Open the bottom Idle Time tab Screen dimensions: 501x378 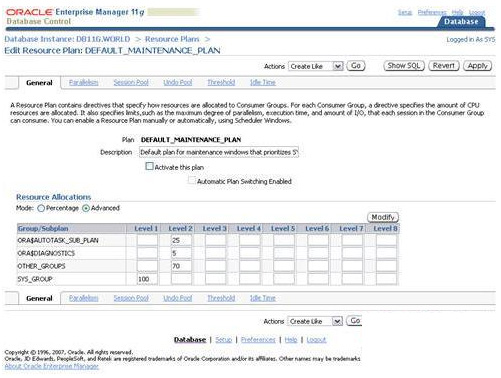[x=263, y=298]
